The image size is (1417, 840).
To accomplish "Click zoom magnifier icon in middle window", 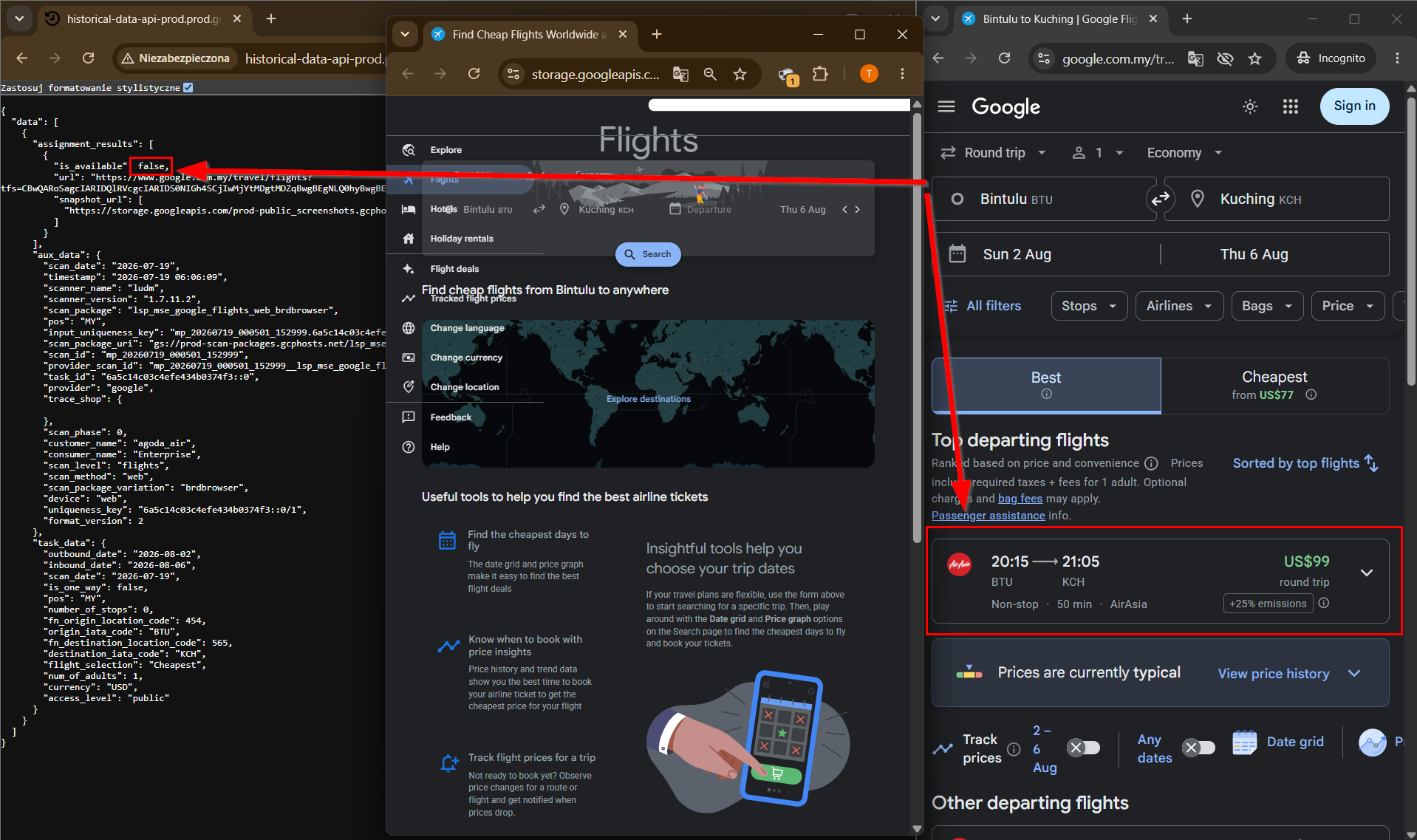I will coord(710,74).
